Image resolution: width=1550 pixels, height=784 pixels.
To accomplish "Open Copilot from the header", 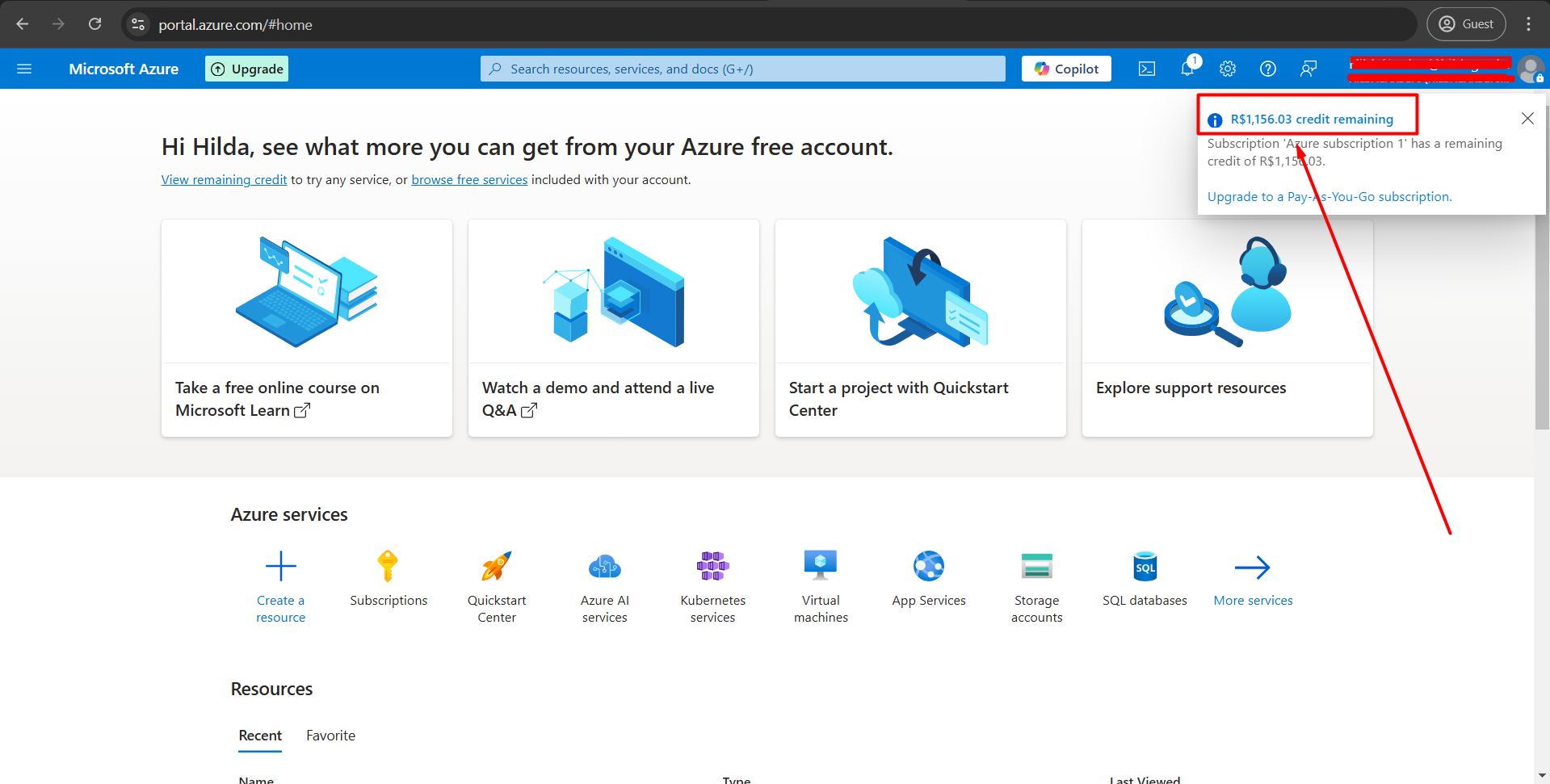I will [1066, 69].
